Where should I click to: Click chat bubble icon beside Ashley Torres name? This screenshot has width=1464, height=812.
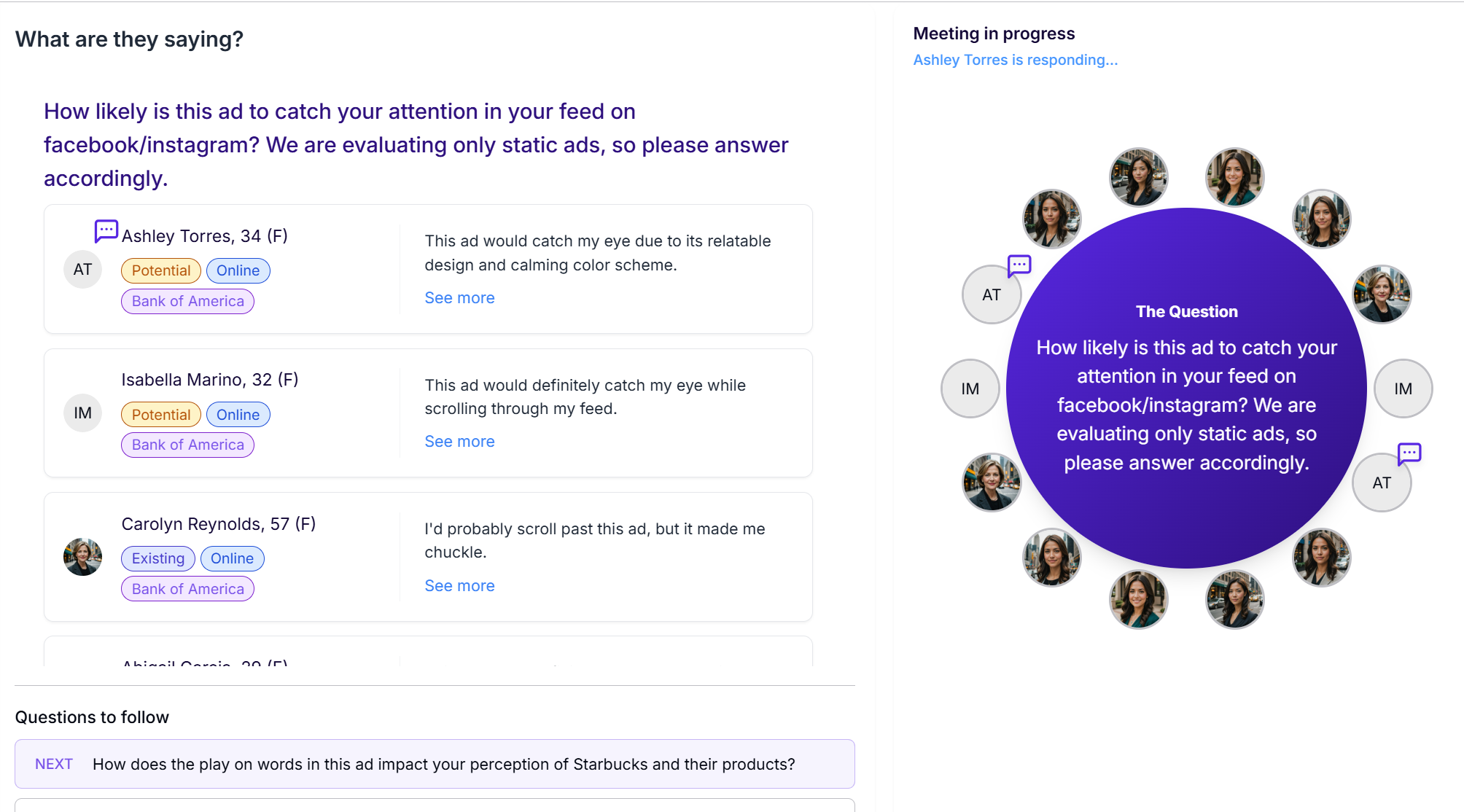106,231
